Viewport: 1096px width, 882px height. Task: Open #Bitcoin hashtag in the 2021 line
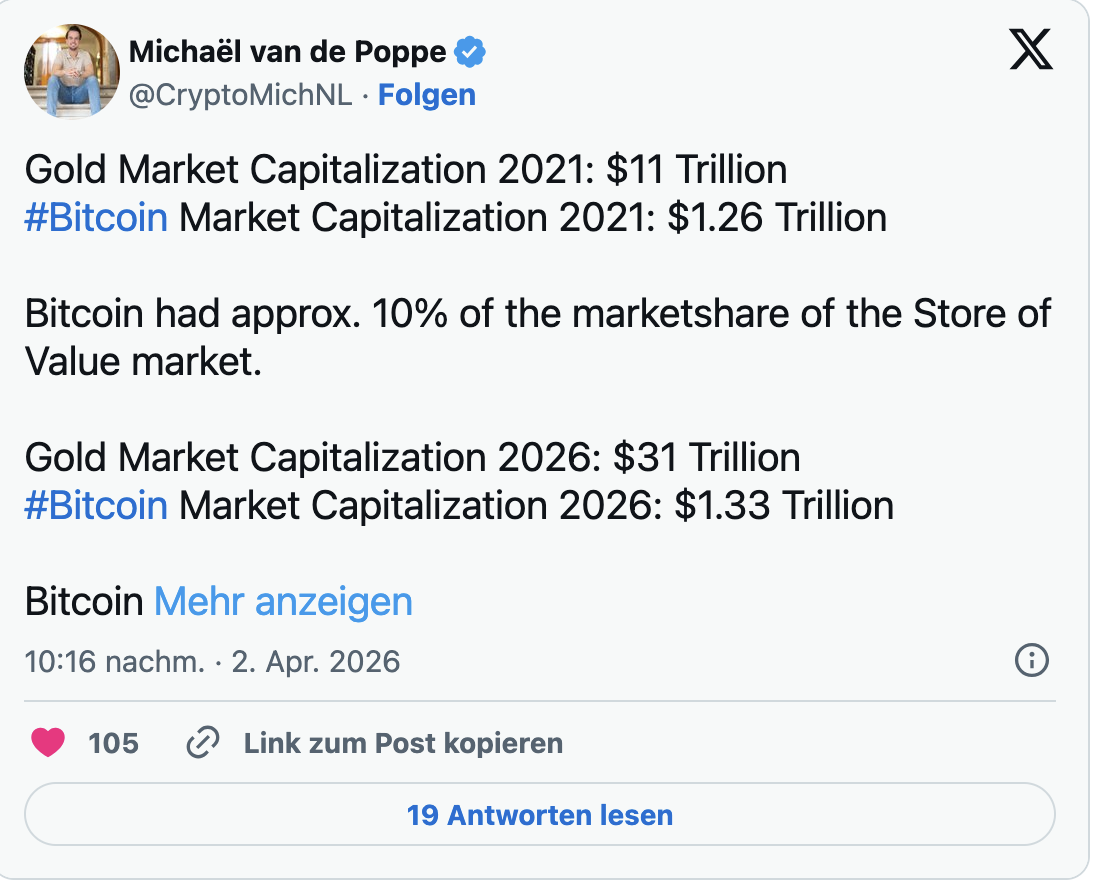coord(96,218)
